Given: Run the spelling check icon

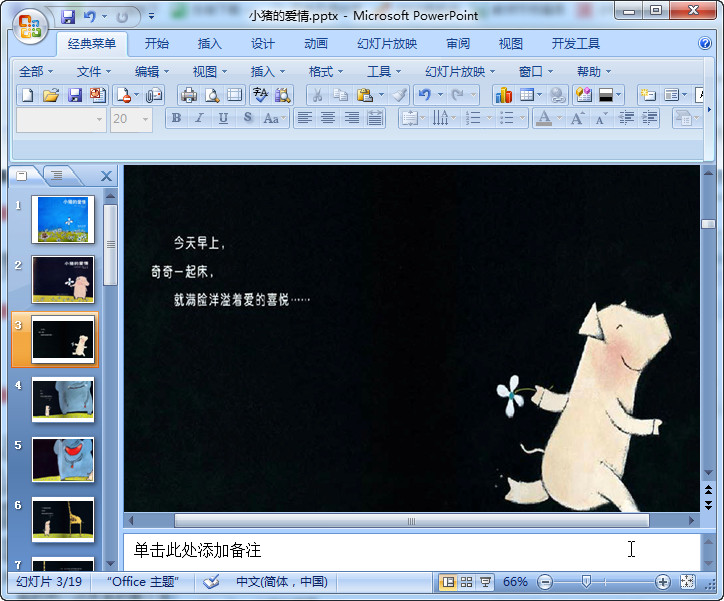Looking at the screenshot, I should tap(260, 95).
